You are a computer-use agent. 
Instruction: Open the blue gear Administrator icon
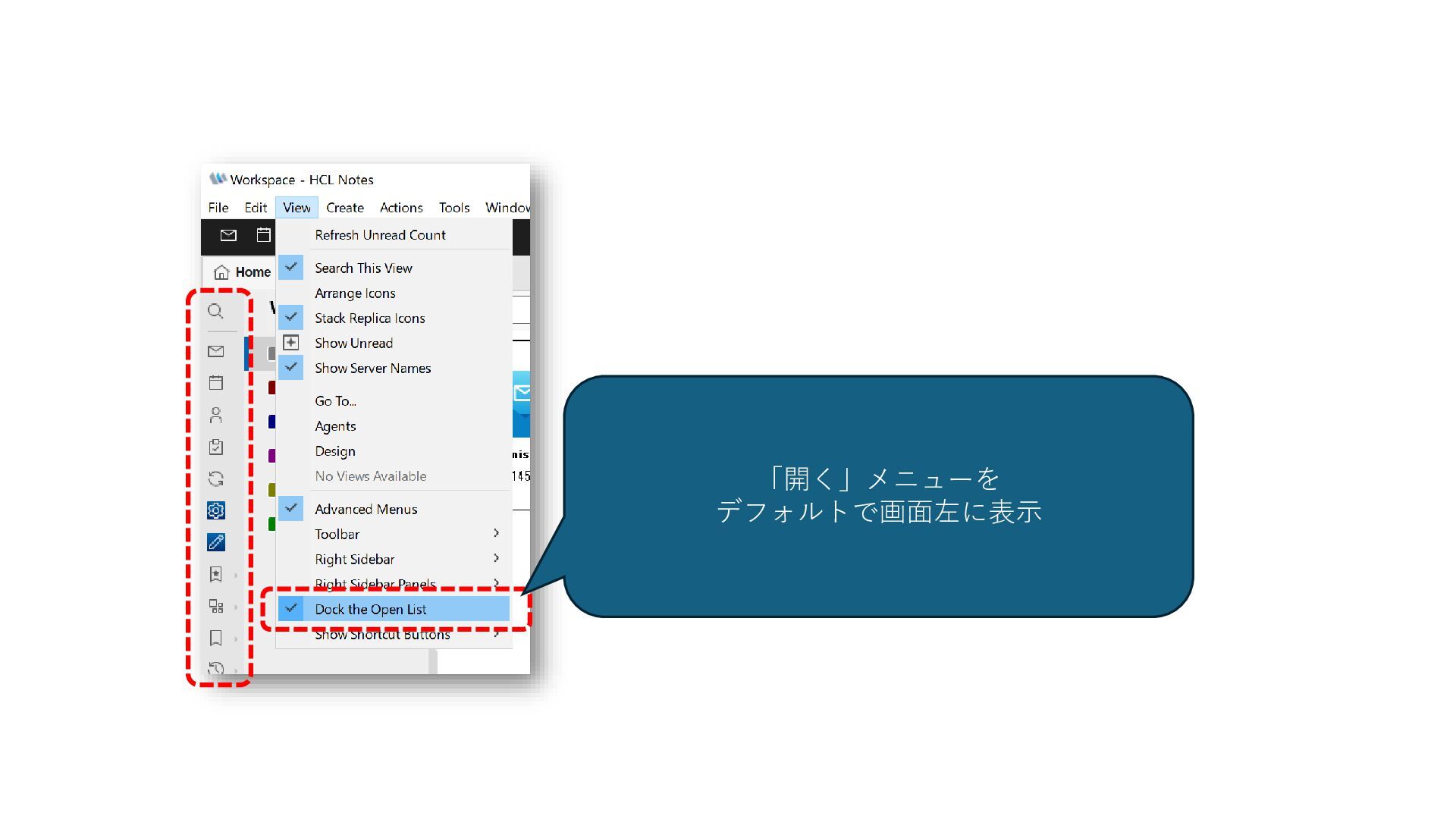pos(215,510)
